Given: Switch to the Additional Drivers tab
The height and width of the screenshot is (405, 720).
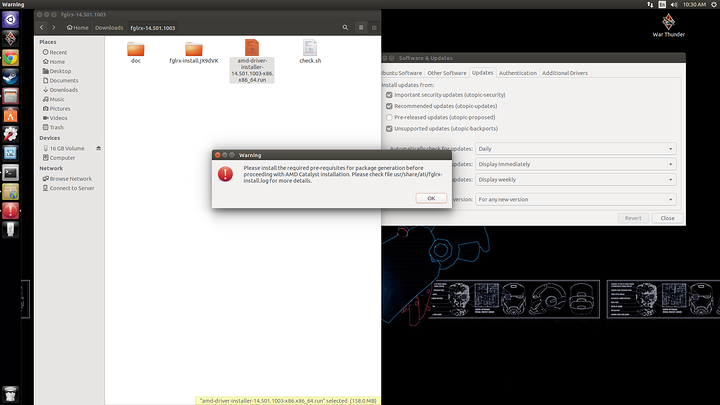Looking at the screenshot, I should (565, 73).
